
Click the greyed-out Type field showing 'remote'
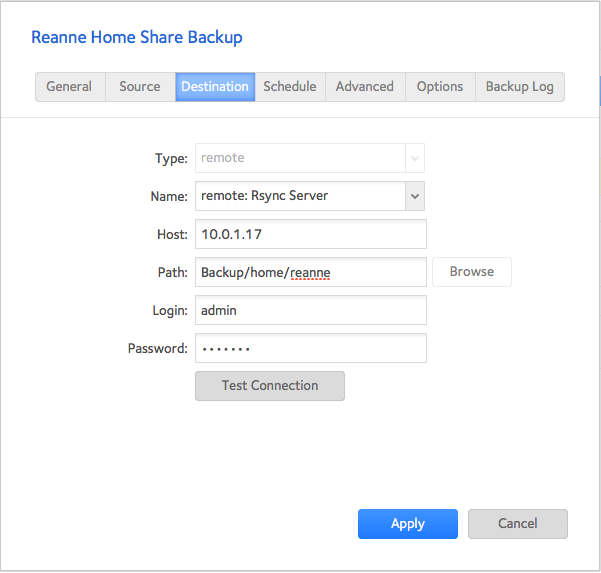click(x=300, y=158)
